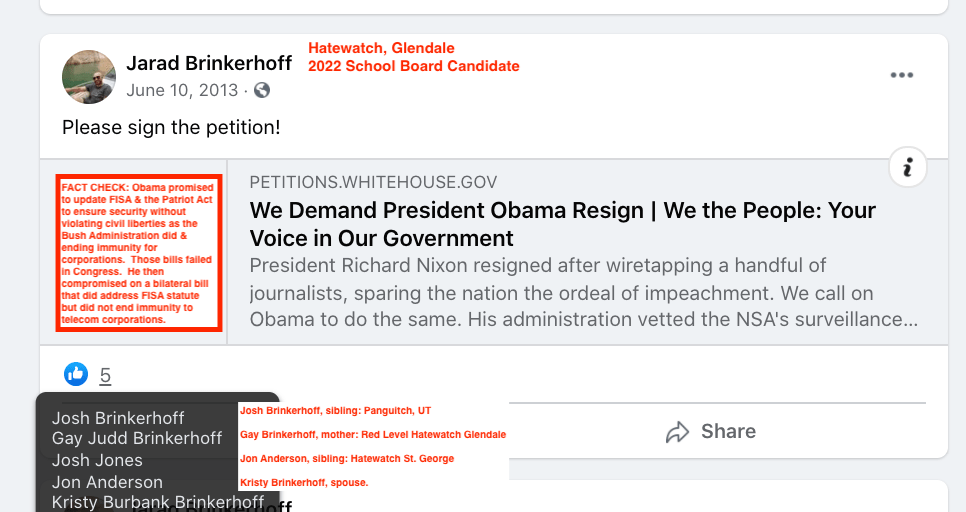The width and height of the screenshot is (966, 512).
Task: Choose Jon Anderson from the reactions list
Action: (x=107, y=482)
